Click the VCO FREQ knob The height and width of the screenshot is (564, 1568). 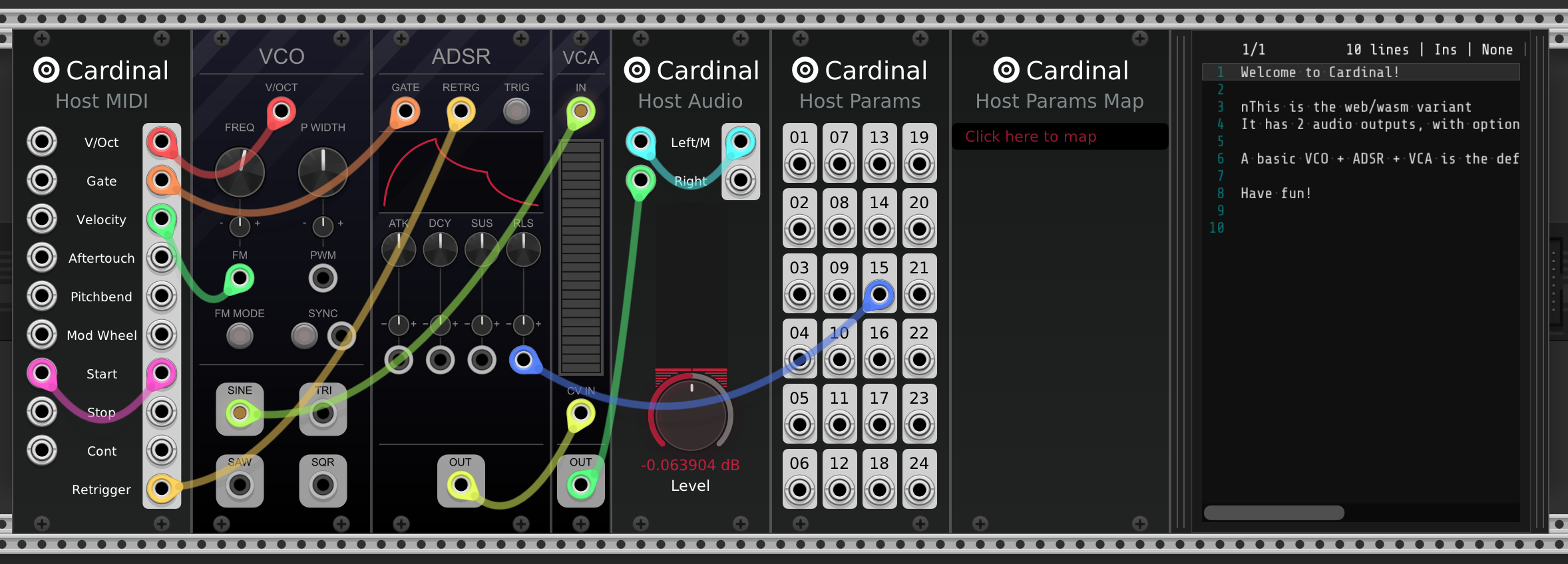(240, 172)
